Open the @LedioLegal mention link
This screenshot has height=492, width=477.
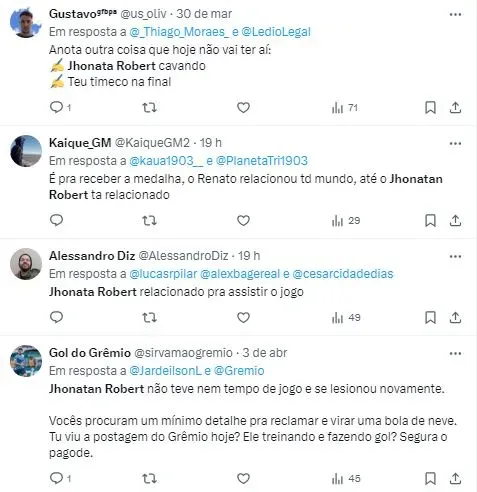[x=276, y=32]
